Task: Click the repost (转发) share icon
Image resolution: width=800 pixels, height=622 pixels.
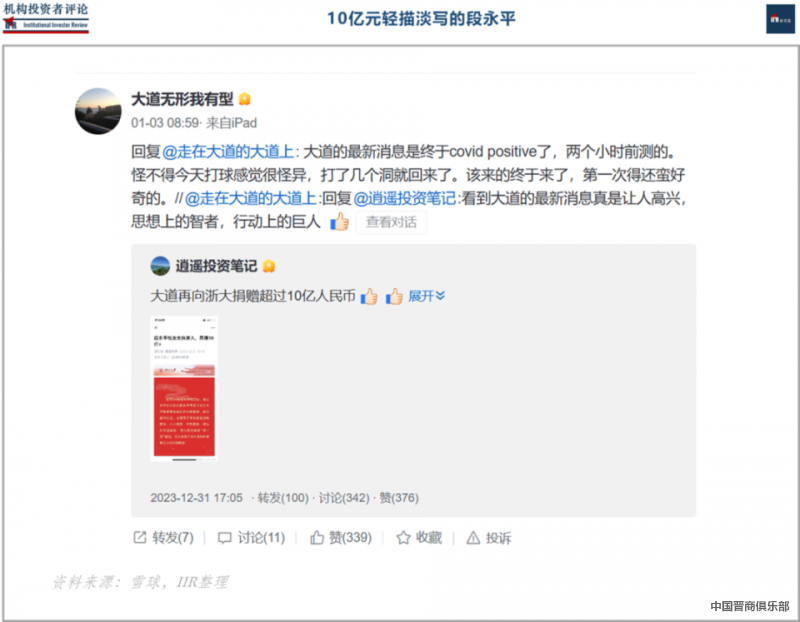Action: (x=140, y=537)
